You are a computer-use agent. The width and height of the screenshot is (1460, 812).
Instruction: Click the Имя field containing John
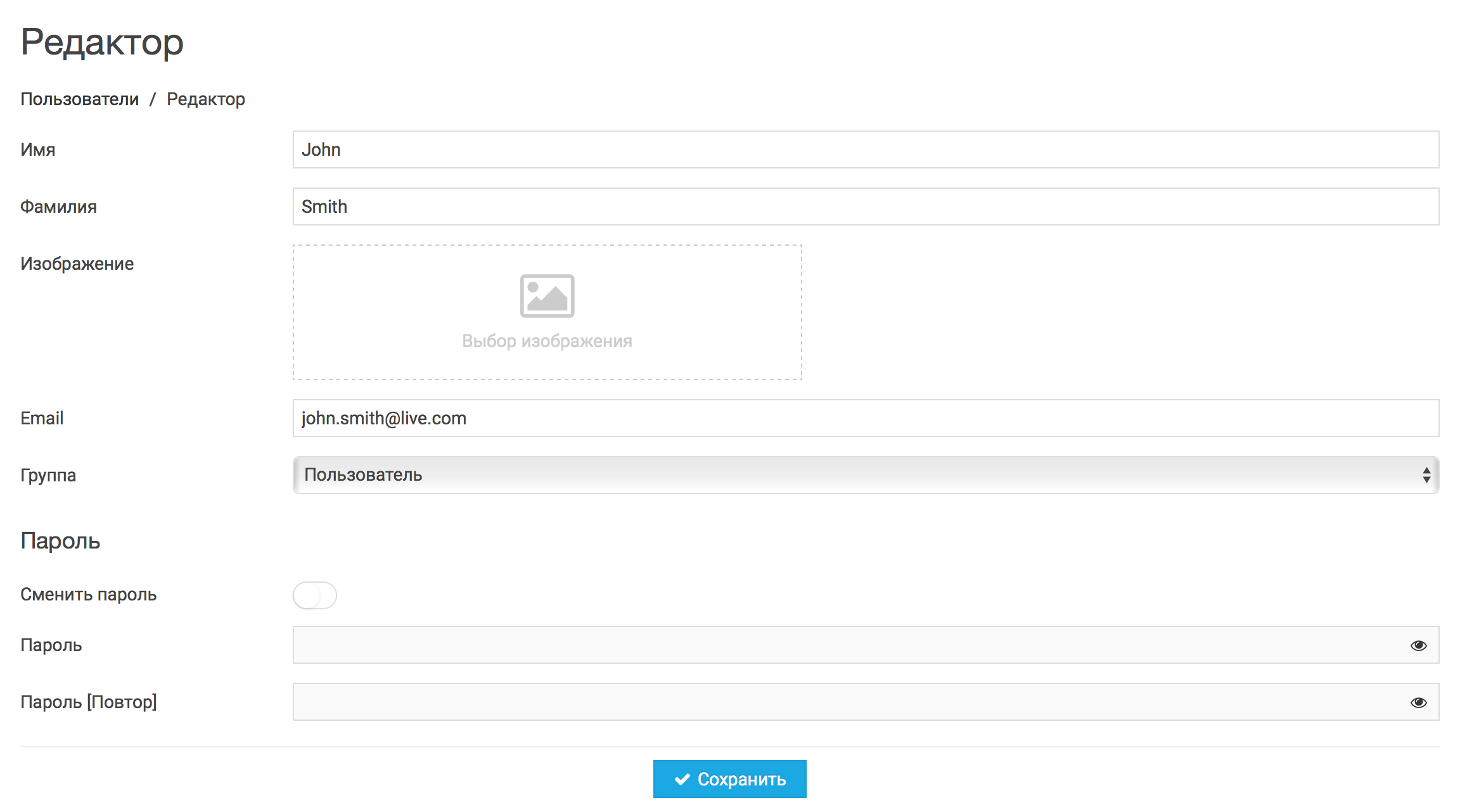tap(866, 149)
